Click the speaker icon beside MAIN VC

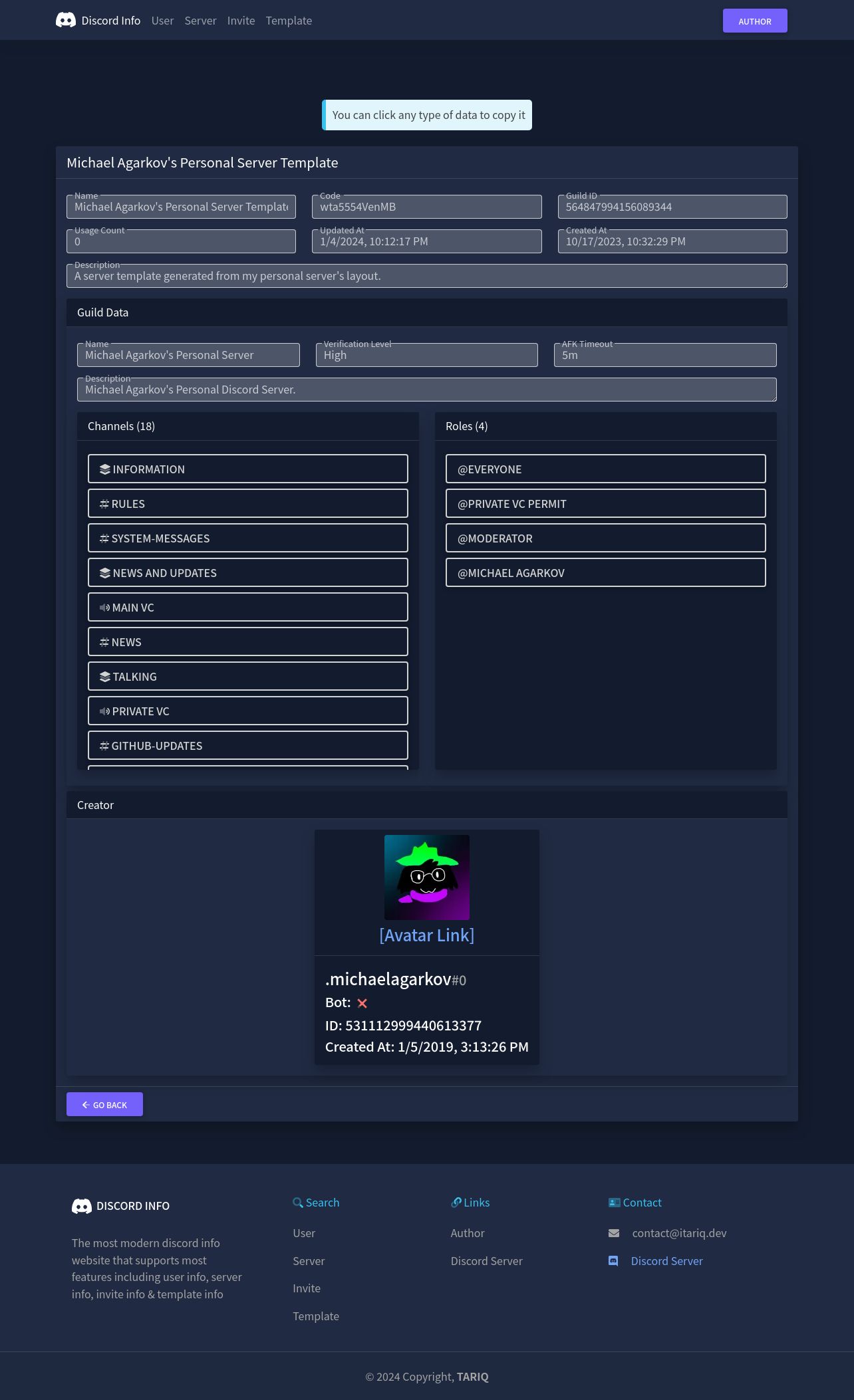(x=105, y=608)
